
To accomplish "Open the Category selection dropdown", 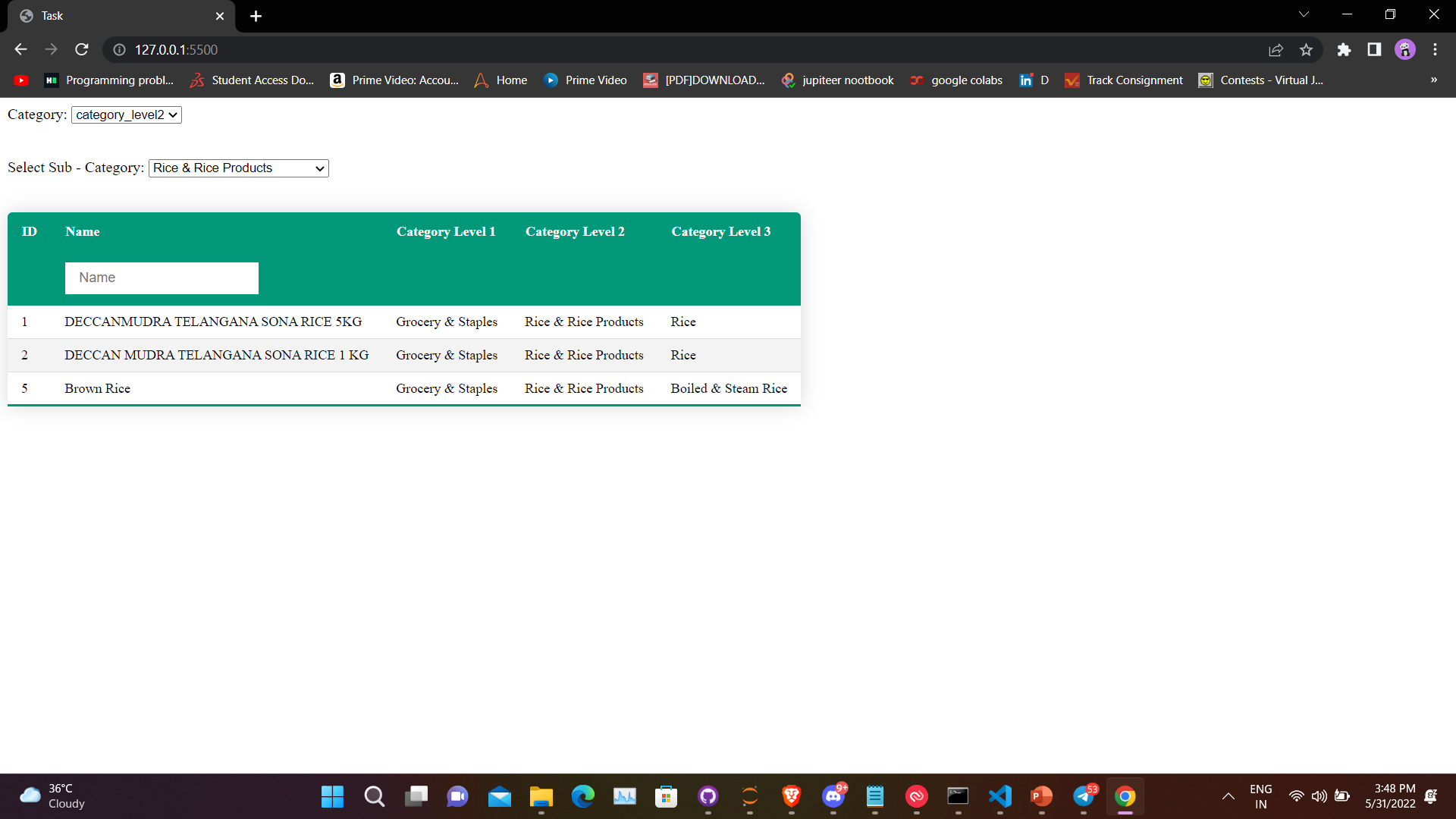I will point(126,115).
